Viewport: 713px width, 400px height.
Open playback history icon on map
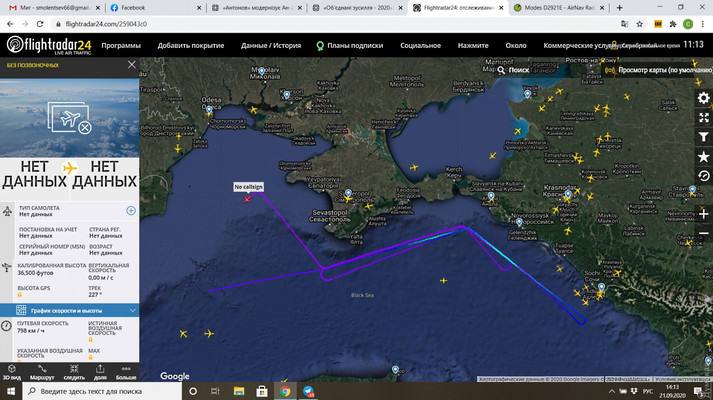click(703, 176)
